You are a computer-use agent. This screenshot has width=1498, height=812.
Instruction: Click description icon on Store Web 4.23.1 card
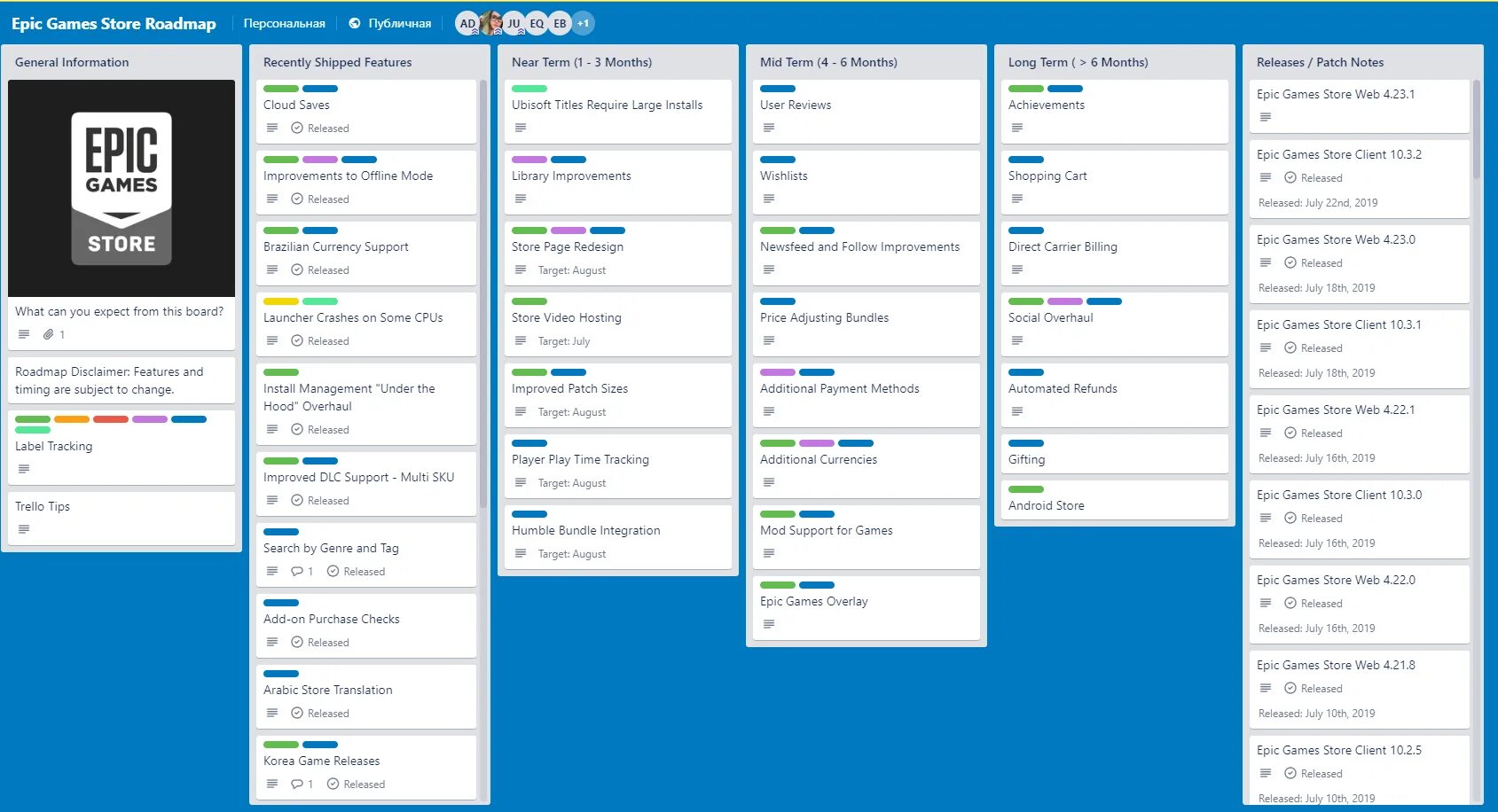[1266, 118]
